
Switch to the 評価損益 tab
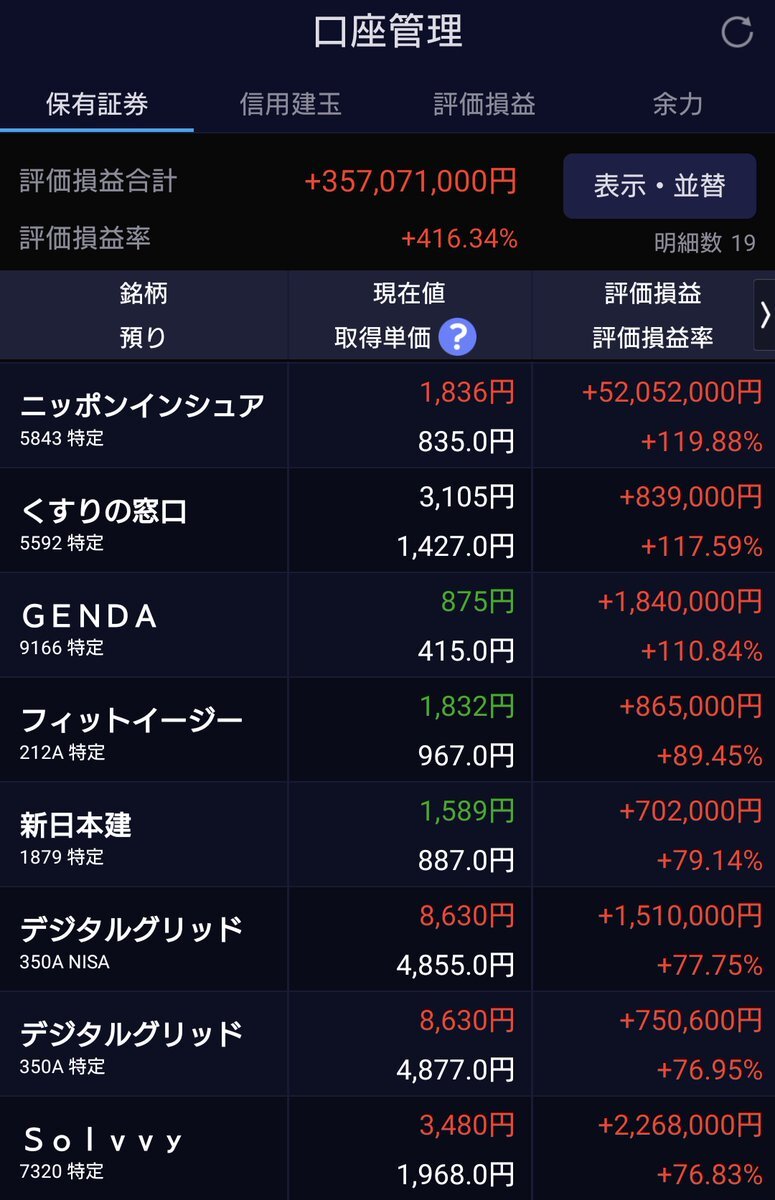(x=484, y=104)
